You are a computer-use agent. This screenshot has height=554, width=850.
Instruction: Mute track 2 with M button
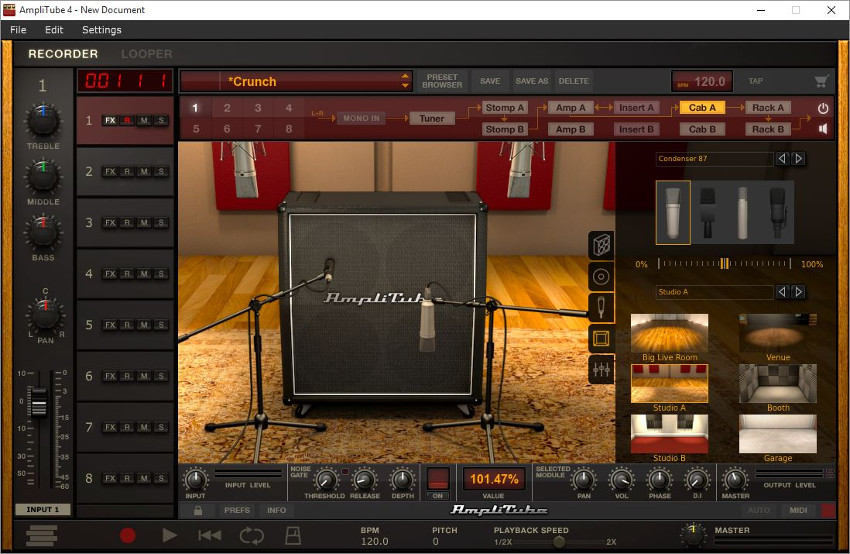[144, 172]
